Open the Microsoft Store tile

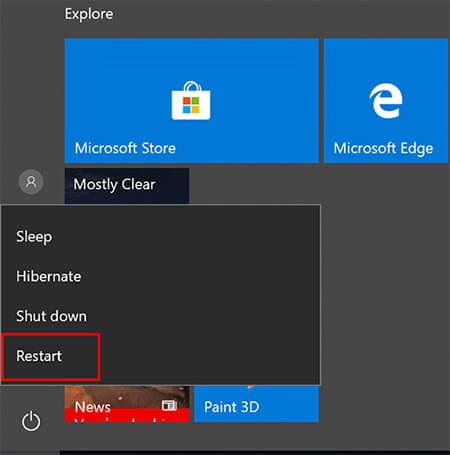tap(191, 101)
